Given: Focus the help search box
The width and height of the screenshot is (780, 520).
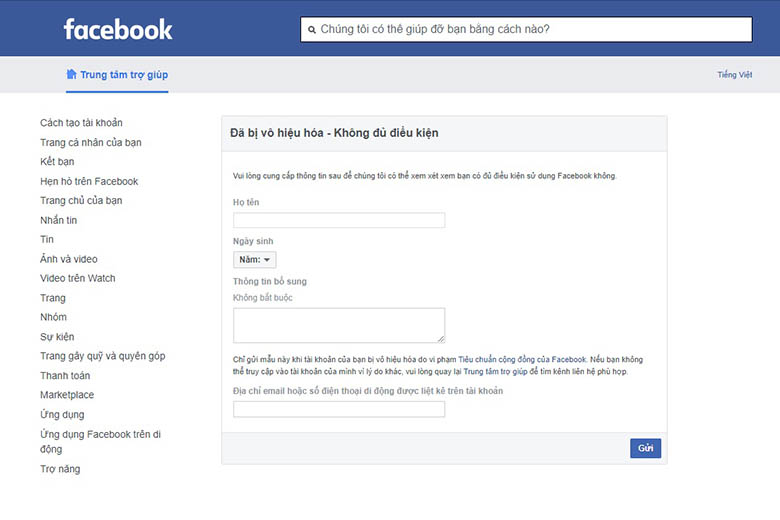Looking at the screenshot, I should pos(526,29).
